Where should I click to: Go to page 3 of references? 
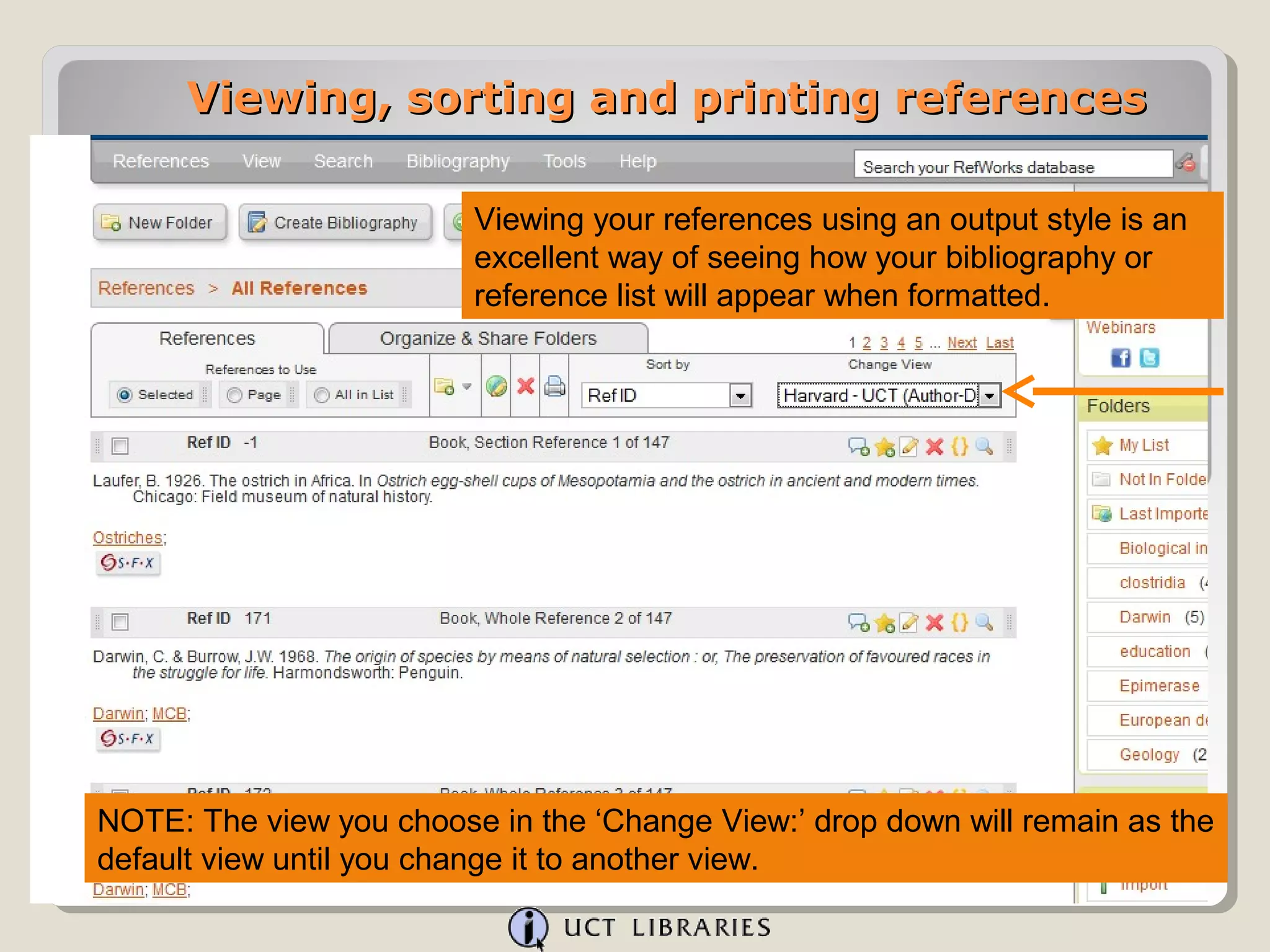coord(884,343)
